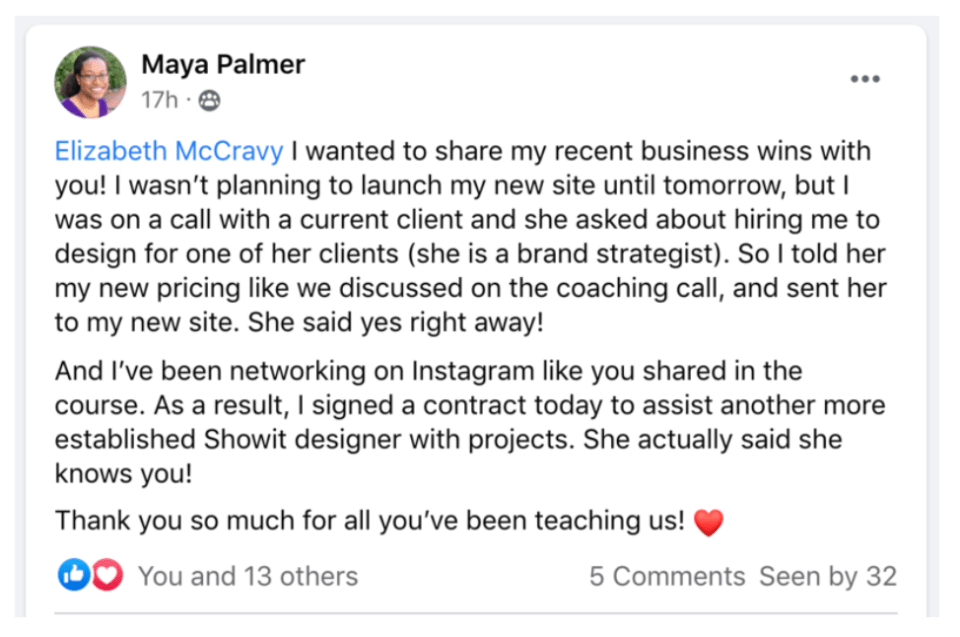
Task: View reactions via "You and 13 others"
Action: point(247,576)
